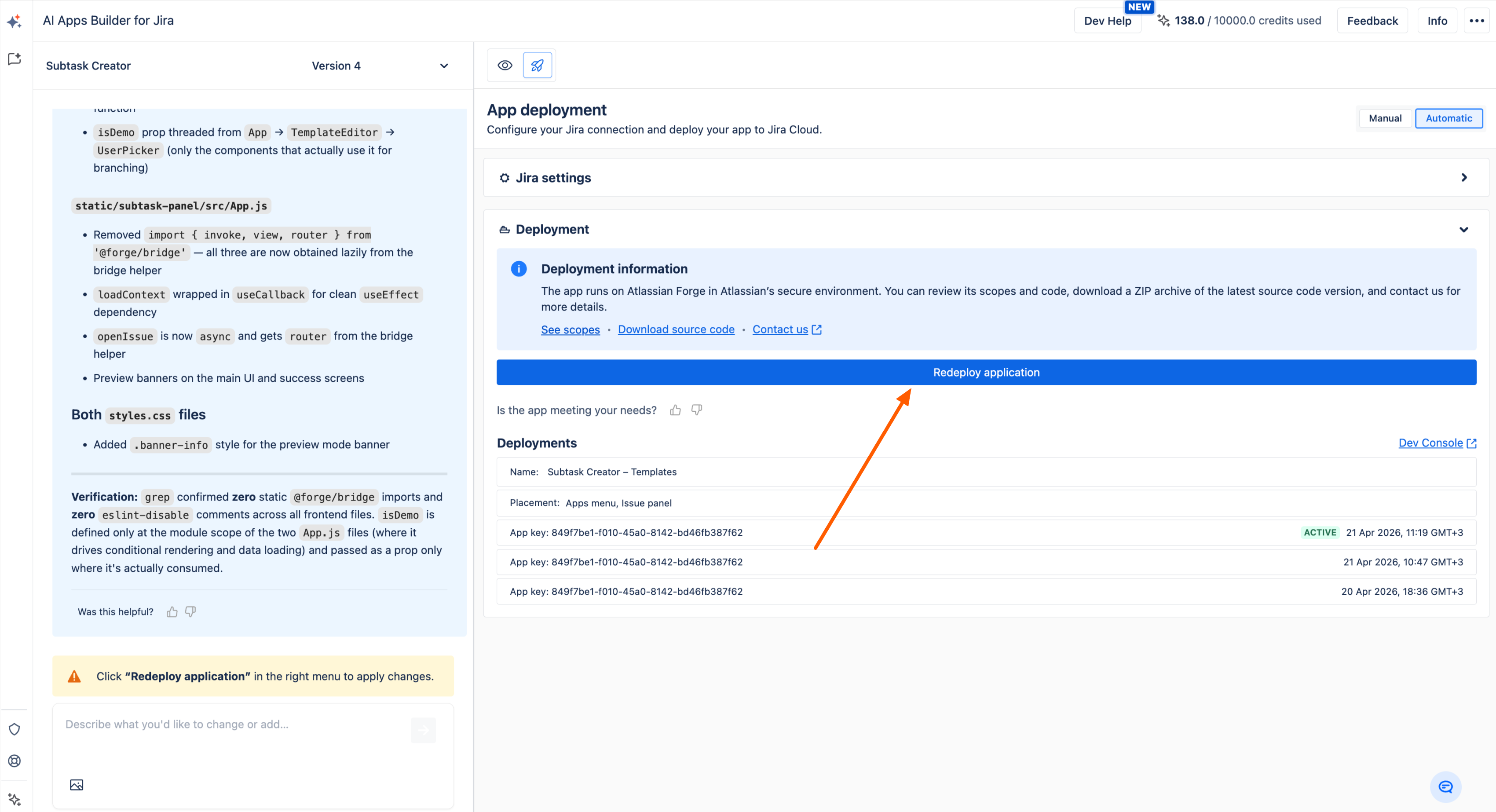The width and height of the screenshot is (1496, 812).
Task: Click the 'static/subtask-panel/src/App.js' code label
Action: (171, 206)
